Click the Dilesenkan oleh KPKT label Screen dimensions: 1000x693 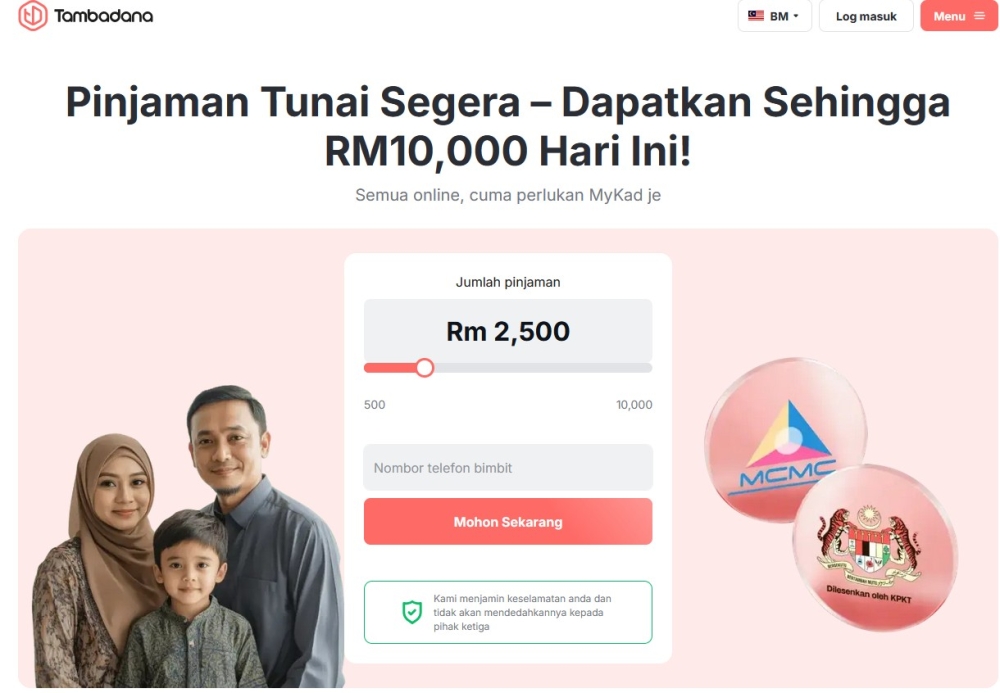(x=869, y=594)
